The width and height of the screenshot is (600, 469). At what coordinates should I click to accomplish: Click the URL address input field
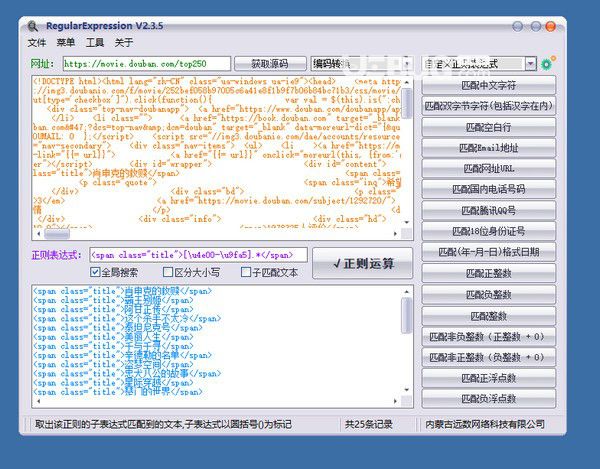(x=147, y=64)
